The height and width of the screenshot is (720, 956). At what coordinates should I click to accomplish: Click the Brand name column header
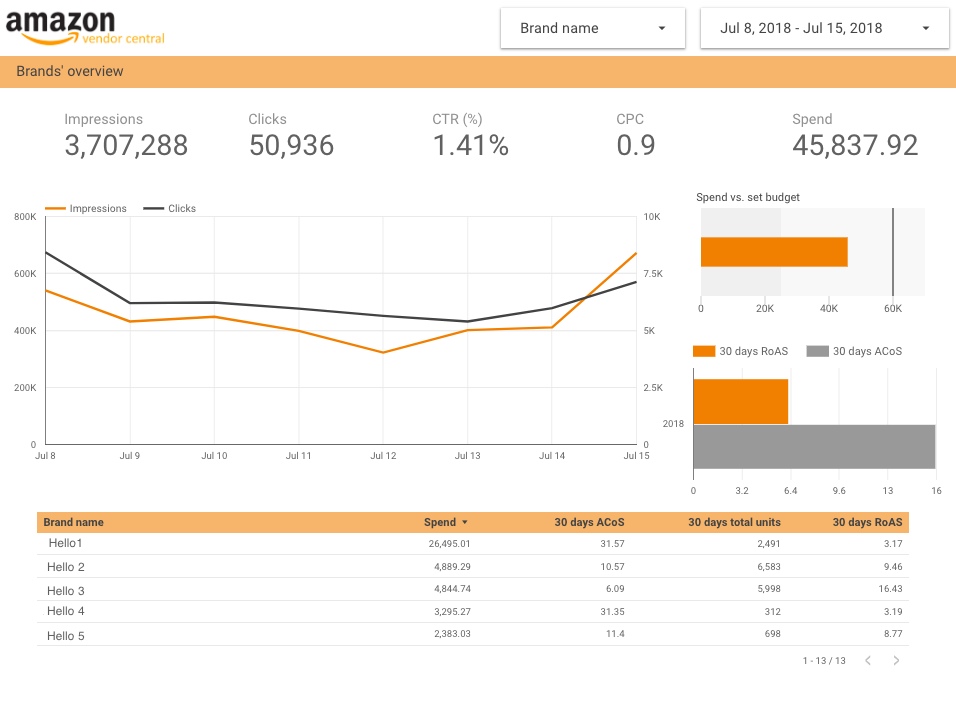[x=73, y=522]
